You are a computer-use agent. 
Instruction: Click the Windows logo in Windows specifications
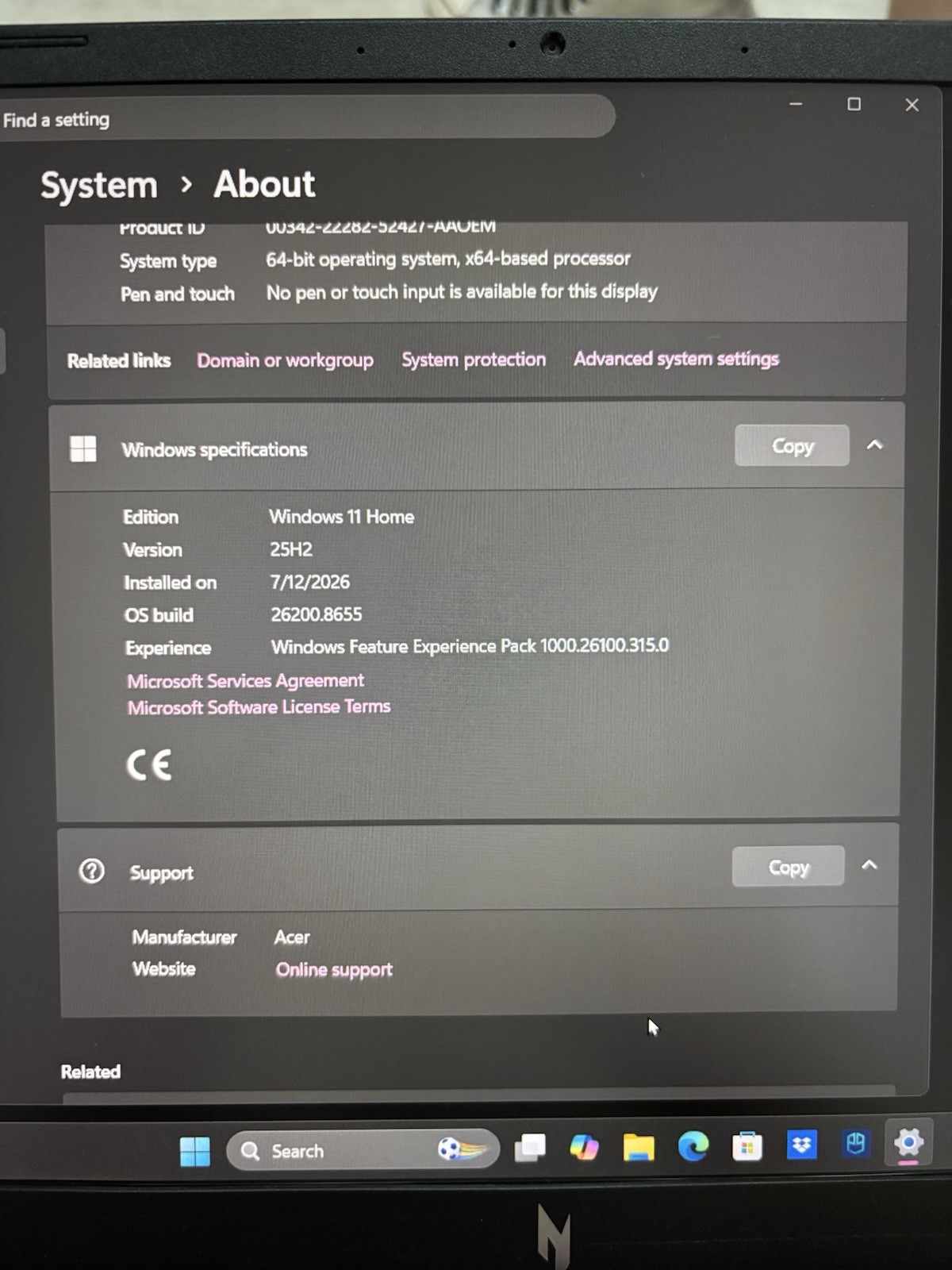tap(83, 448)
